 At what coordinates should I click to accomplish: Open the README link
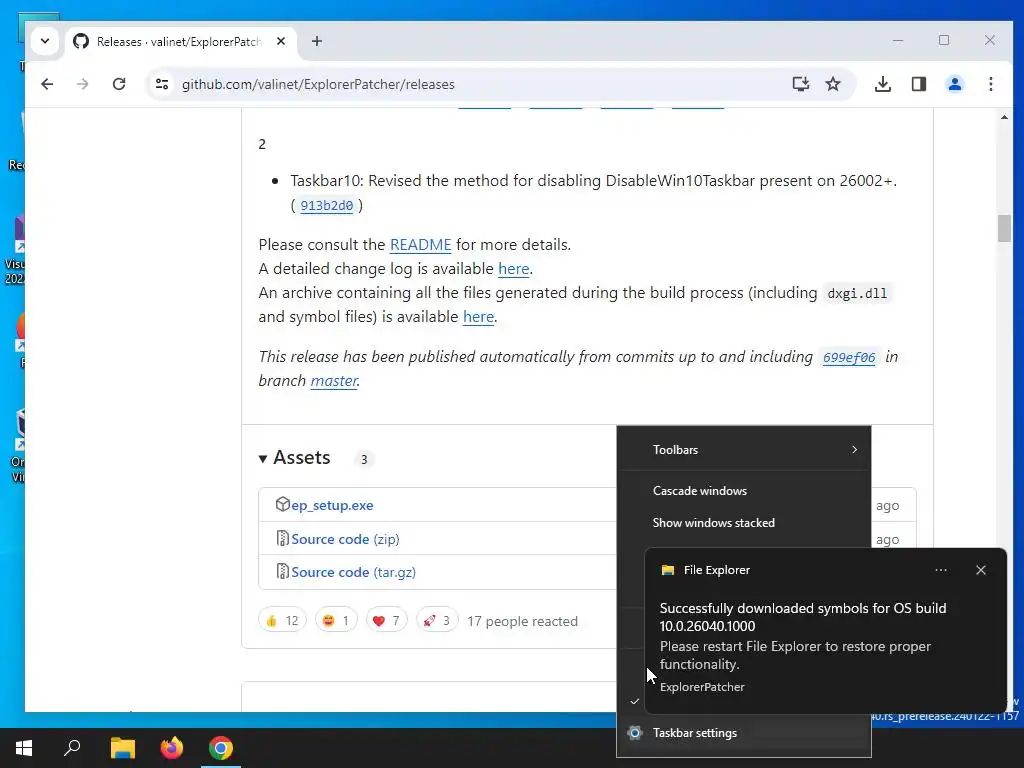421,245
